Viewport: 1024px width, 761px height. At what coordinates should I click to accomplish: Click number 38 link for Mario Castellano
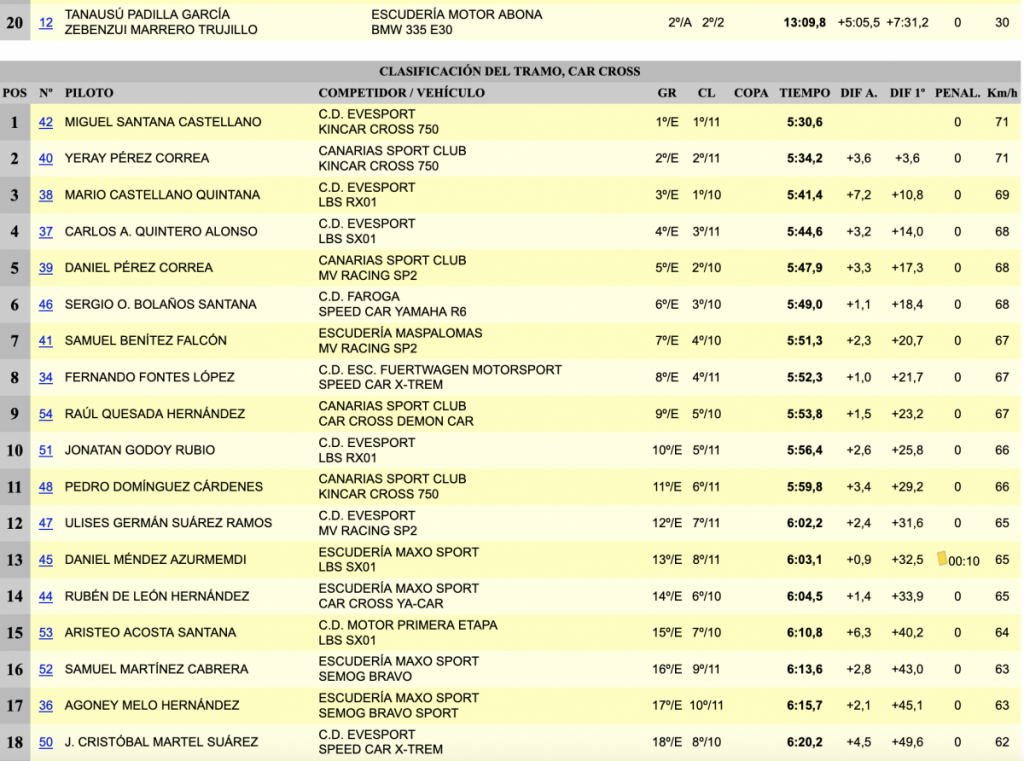coord(46,195)
